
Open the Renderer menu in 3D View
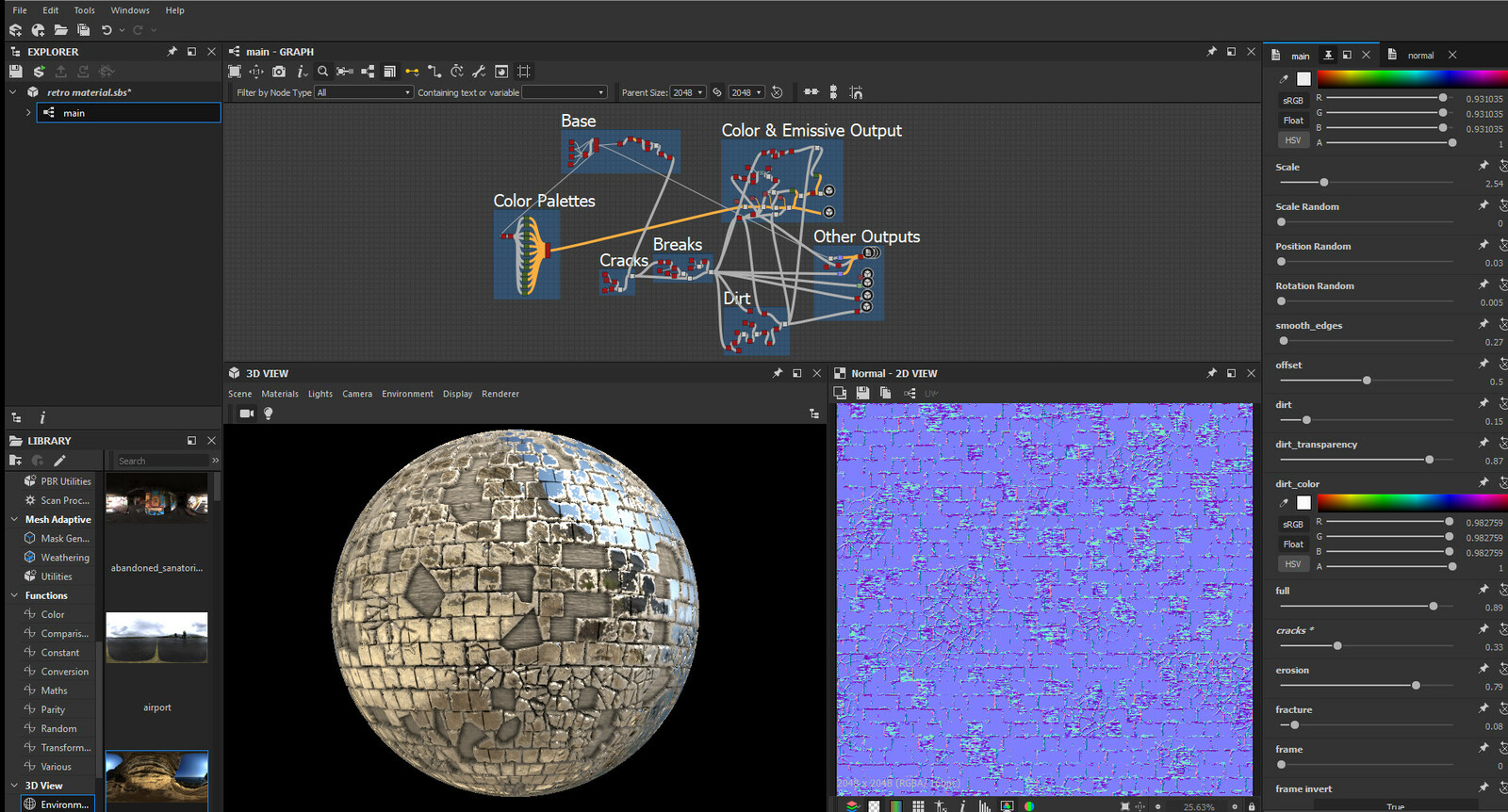[500, 394]
